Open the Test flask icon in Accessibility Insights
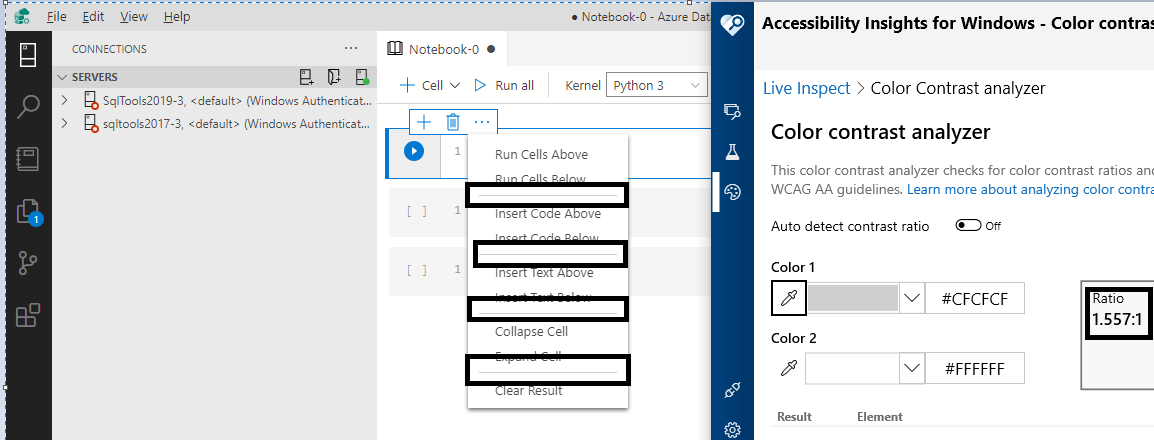1154x440 pixels. coord(731,152)
